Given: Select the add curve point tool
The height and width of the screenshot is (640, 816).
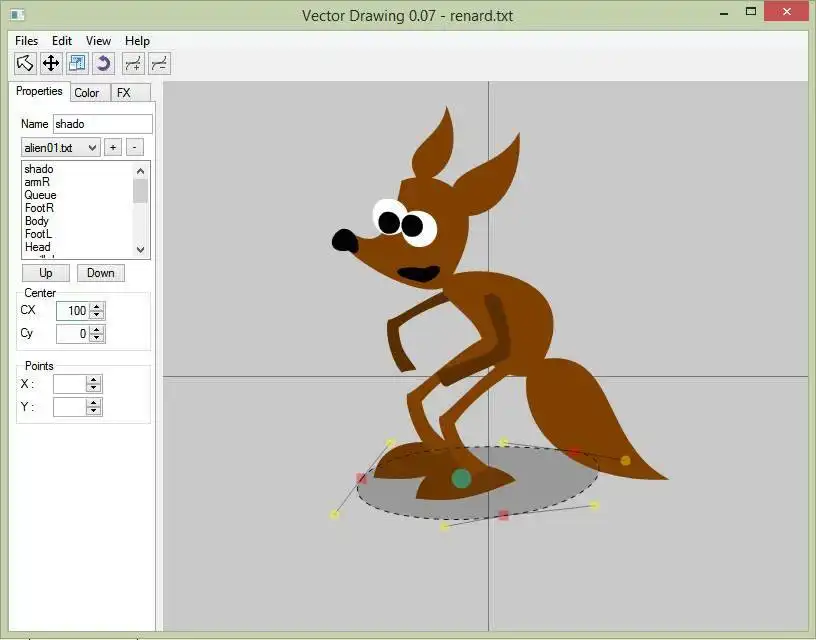Looking at the screenshot, I should click(133, 63).
